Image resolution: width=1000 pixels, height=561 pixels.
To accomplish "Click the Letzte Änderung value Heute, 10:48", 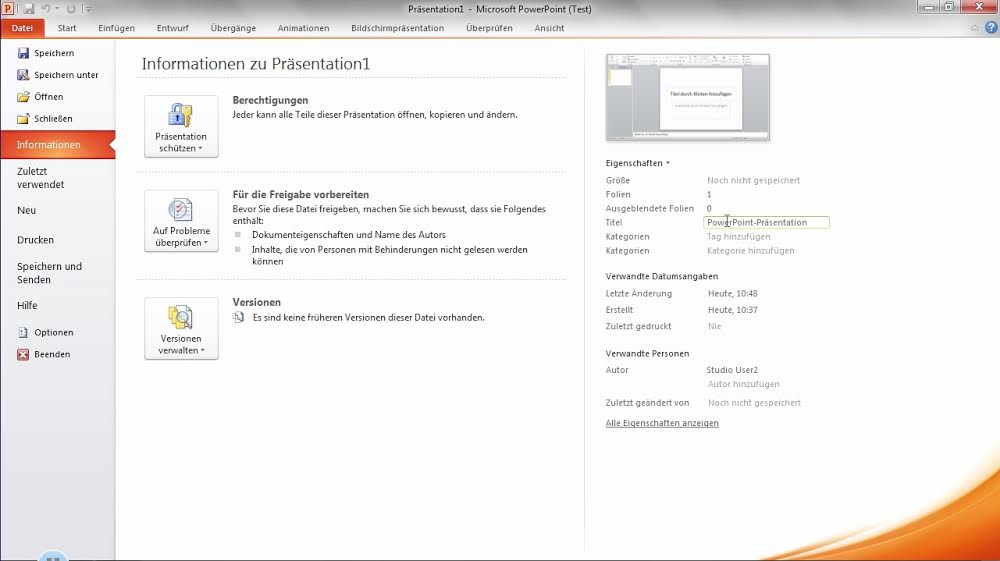I will click(x=733, y=294).
